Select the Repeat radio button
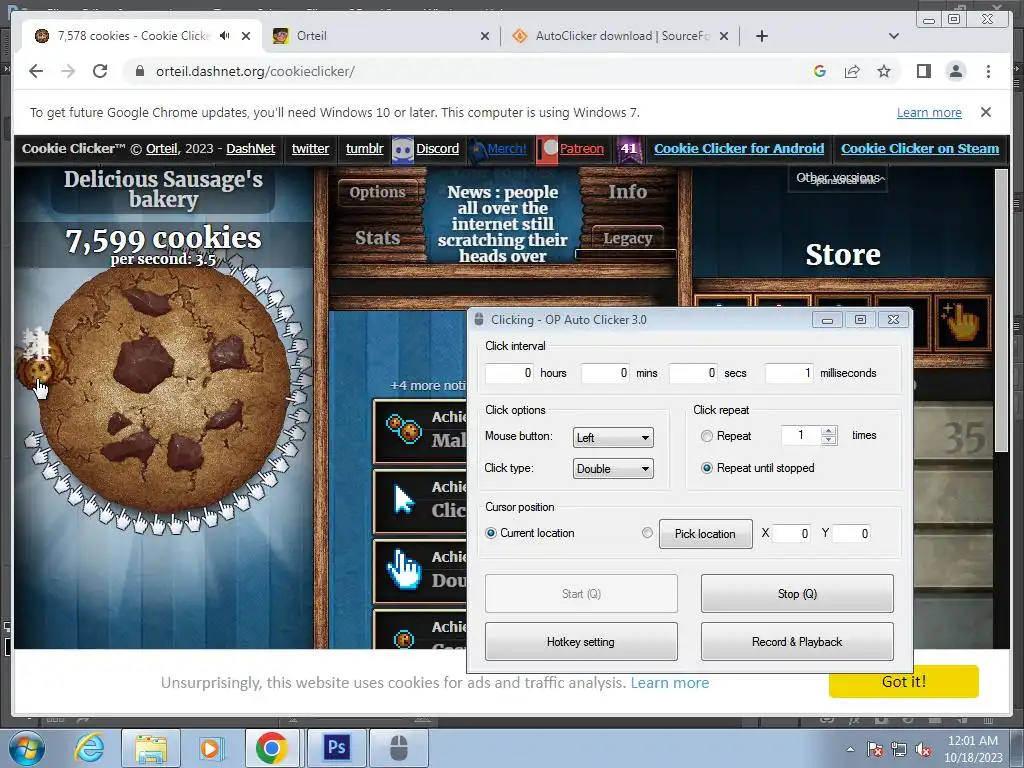 (x=707, y=436)
